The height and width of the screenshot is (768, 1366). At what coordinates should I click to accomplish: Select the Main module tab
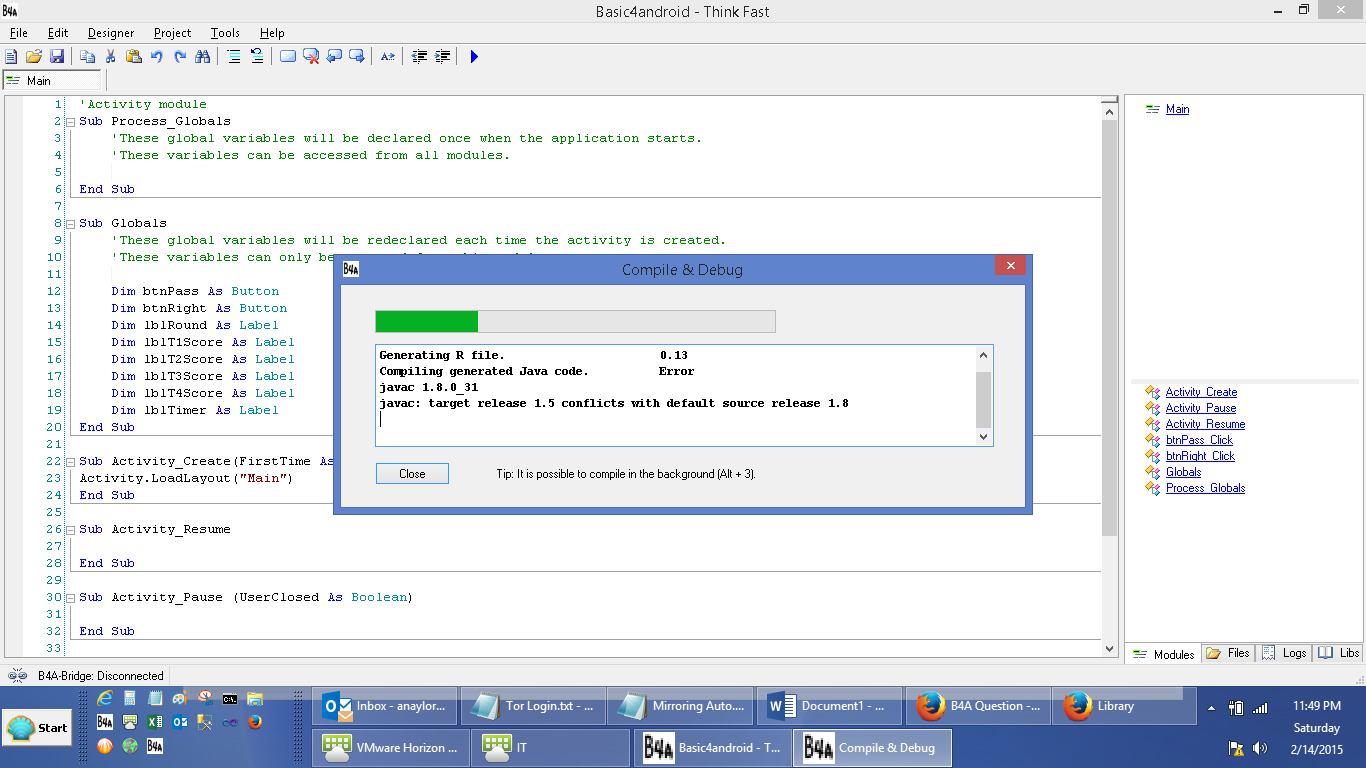pos(52,81)
